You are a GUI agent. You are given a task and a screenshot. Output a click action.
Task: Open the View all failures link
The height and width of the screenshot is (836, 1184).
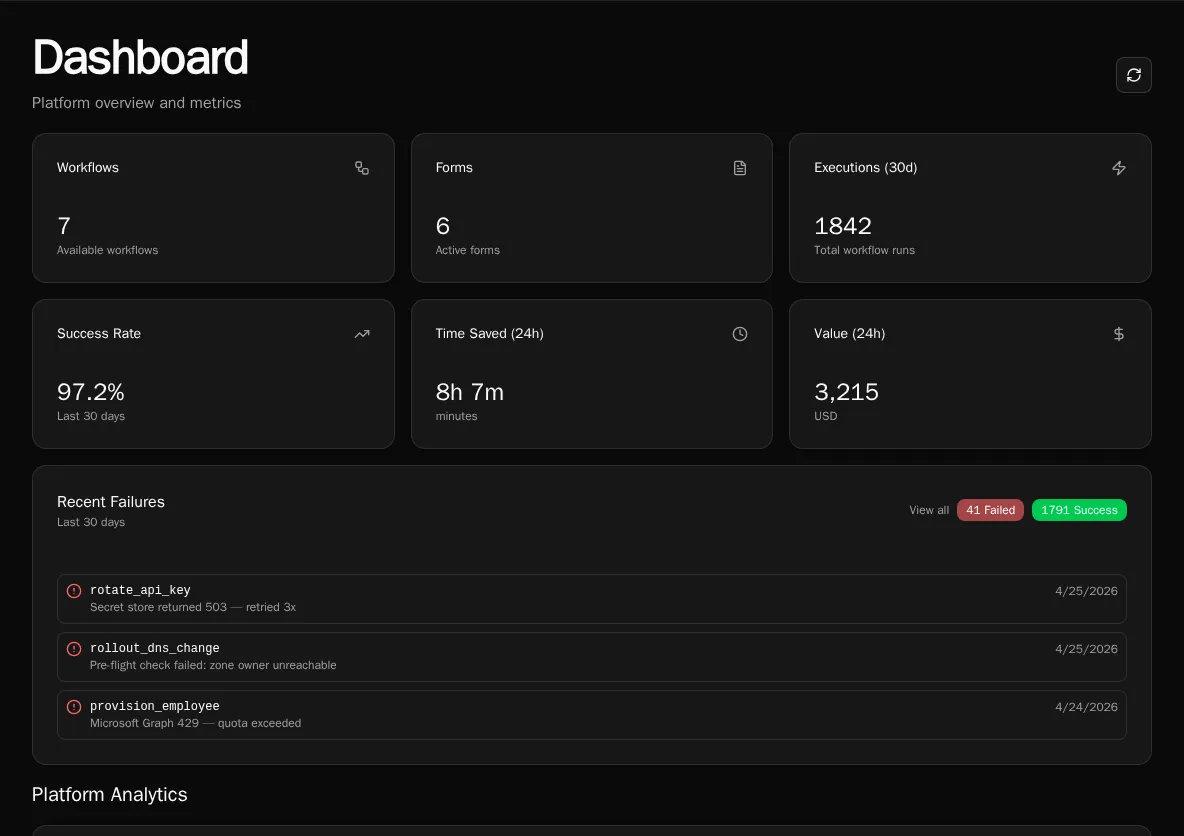(x=929, y=510)
